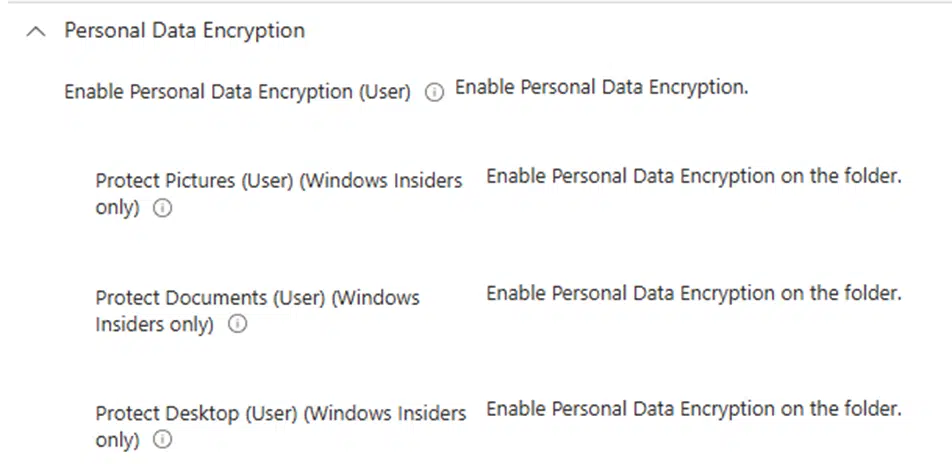Click "Windows Insiders only" note in Pictures row
The image size is (952, 464).
(x=384, y=181)
